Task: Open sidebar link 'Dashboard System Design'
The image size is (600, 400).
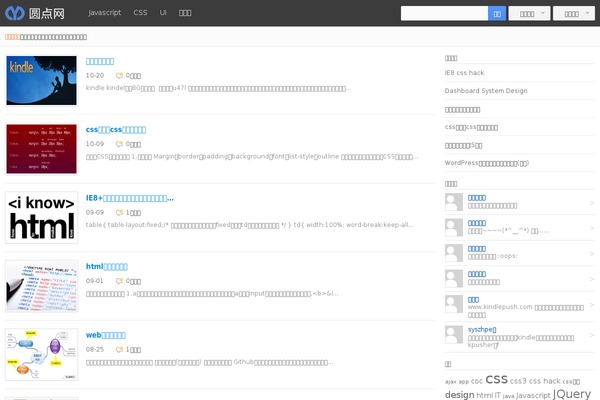Action: tap(486, 91)
